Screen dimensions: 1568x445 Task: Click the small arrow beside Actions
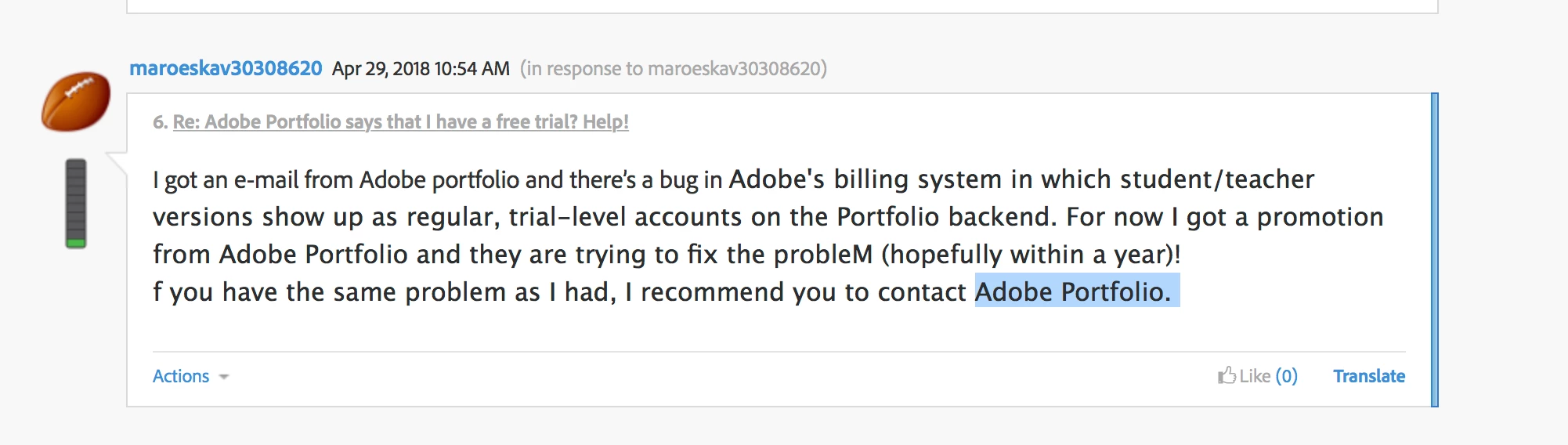click(224, 378)
